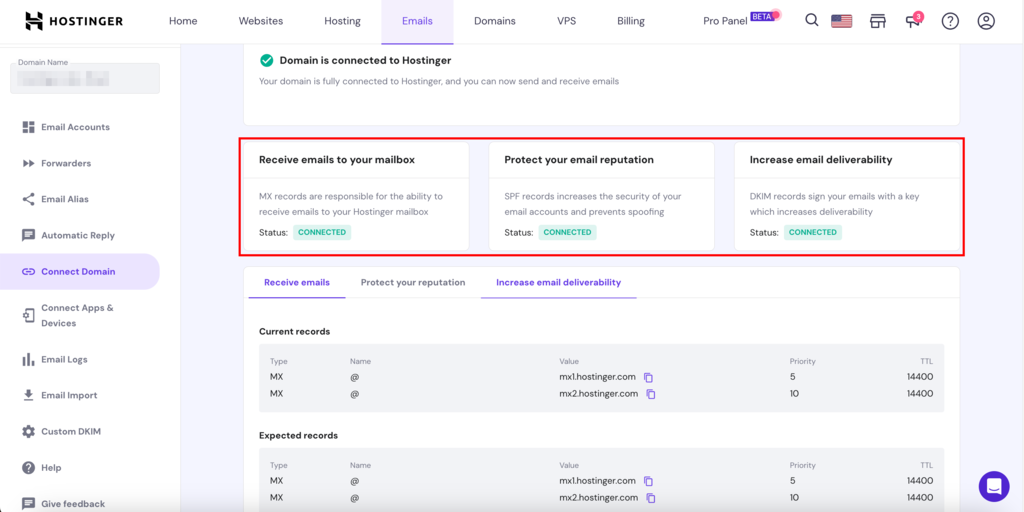Open the marketplace store icon

tap(878, 21)
